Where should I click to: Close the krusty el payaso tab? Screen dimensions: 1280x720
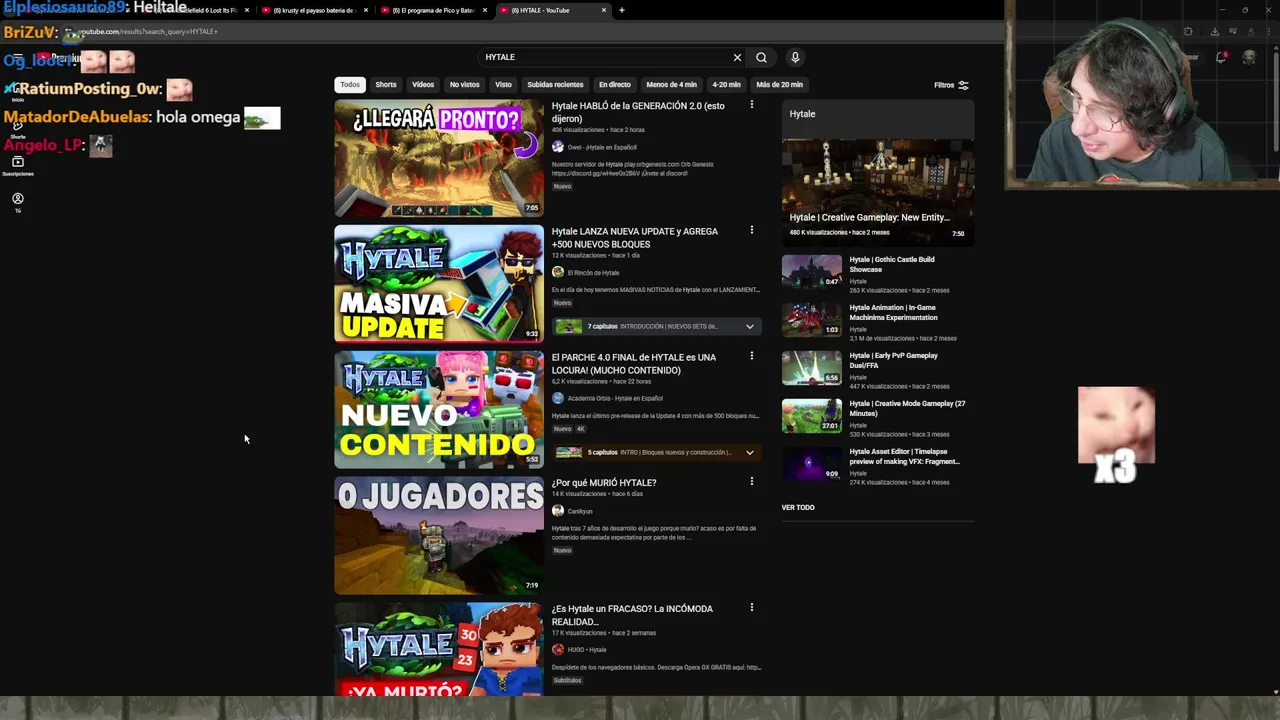click(365, 10)
